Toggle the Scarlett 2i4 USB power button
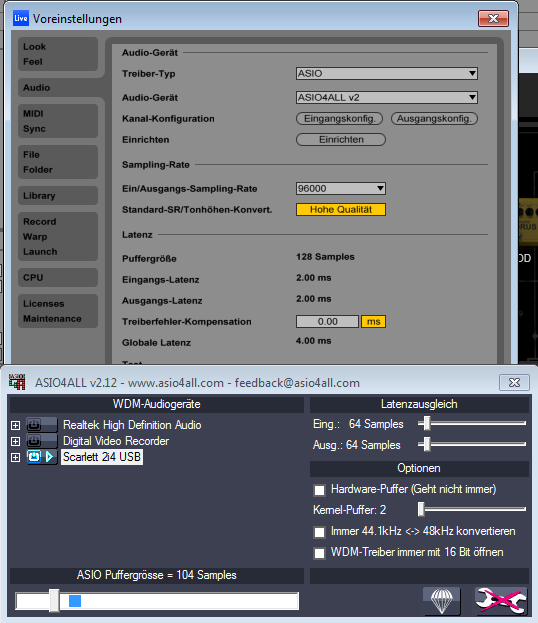Viewport: 538px width, 623px height. click(34, 457)
